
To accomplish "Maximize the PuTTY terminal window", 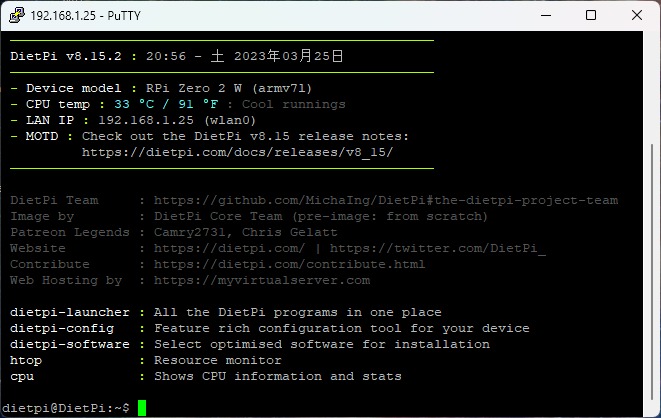I will pos(591,15).
